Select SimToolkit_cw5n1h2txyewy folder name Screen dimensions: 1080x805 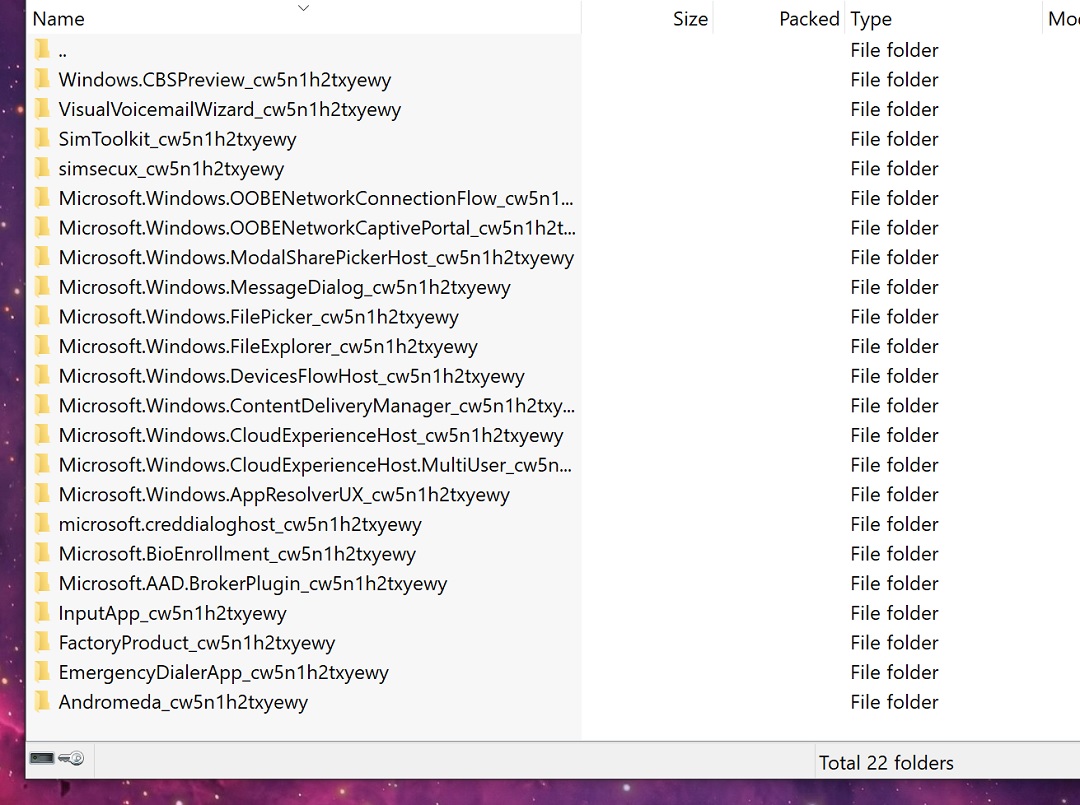coord(177,139)
